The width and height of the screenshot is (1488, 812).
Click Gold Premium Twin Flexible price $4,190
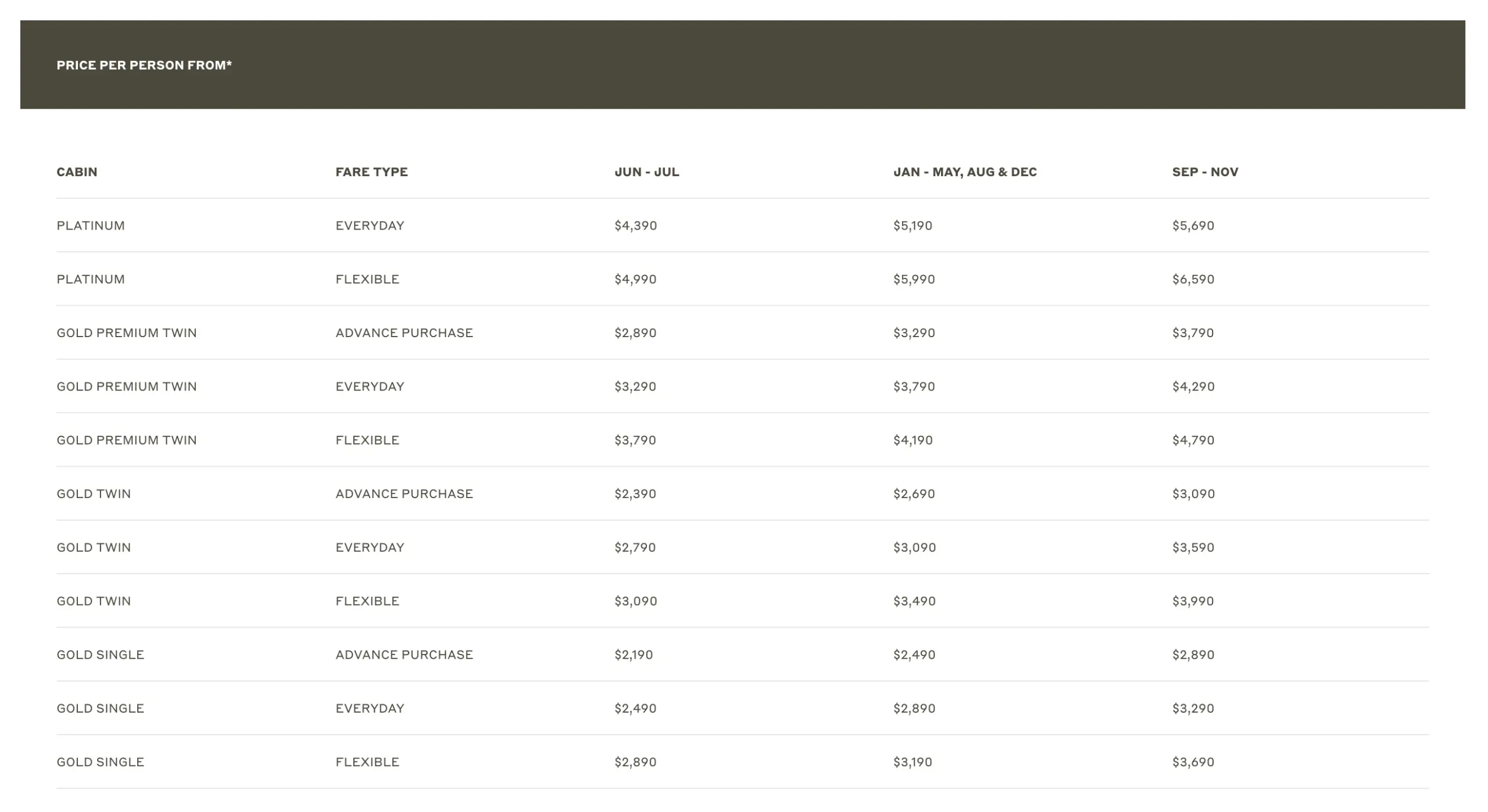[913, 440]
